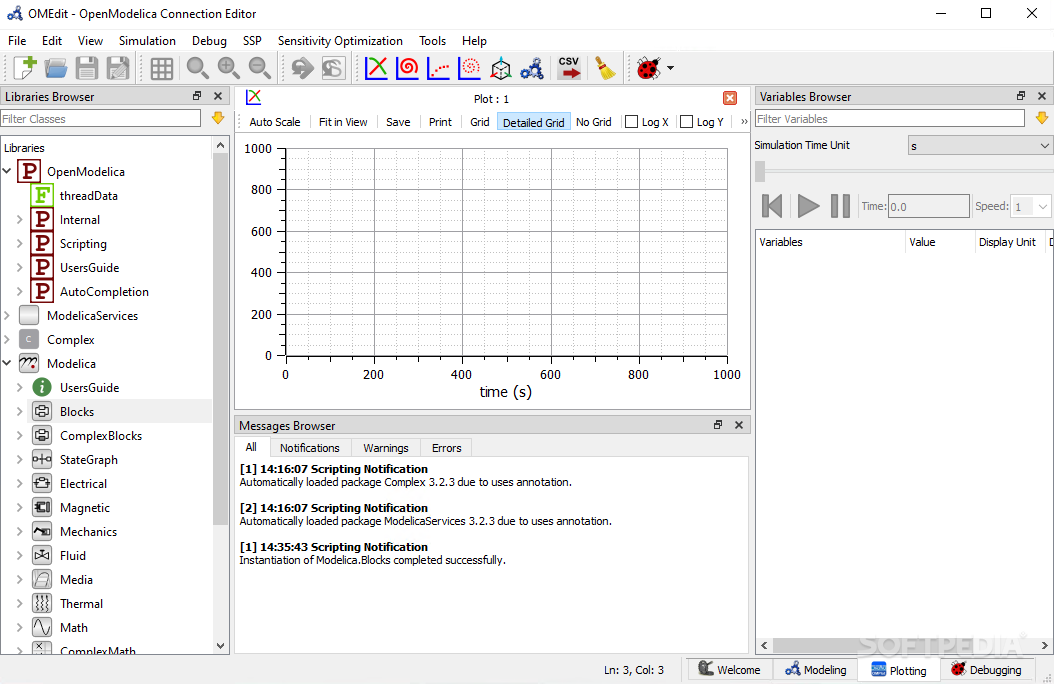The image size is (1054, 684).
Task: Open a new plot window from the toolbar
Action: coord(376,68)
